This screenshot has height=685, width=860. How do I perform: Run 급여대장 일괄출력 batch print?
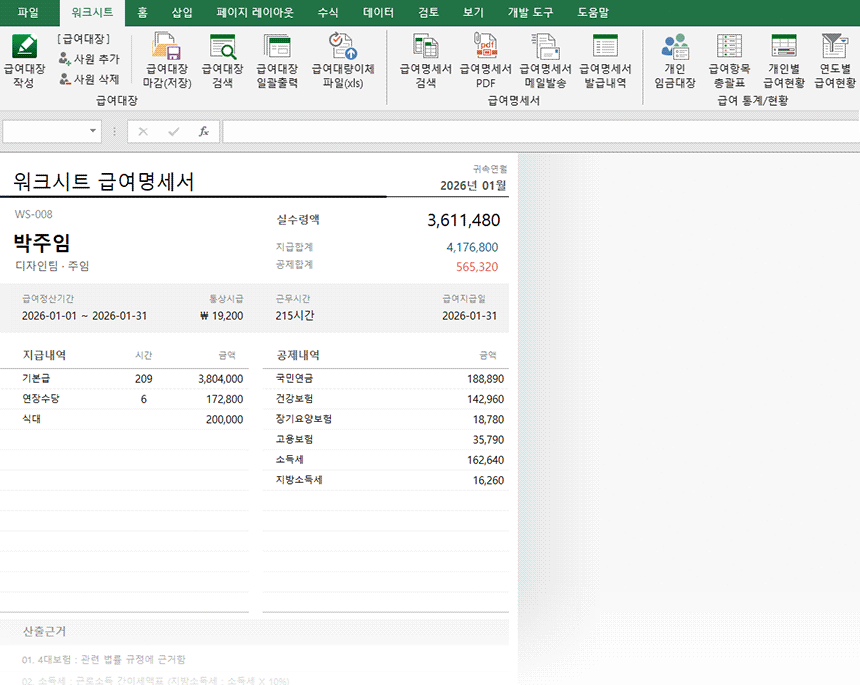click(277, 60)
